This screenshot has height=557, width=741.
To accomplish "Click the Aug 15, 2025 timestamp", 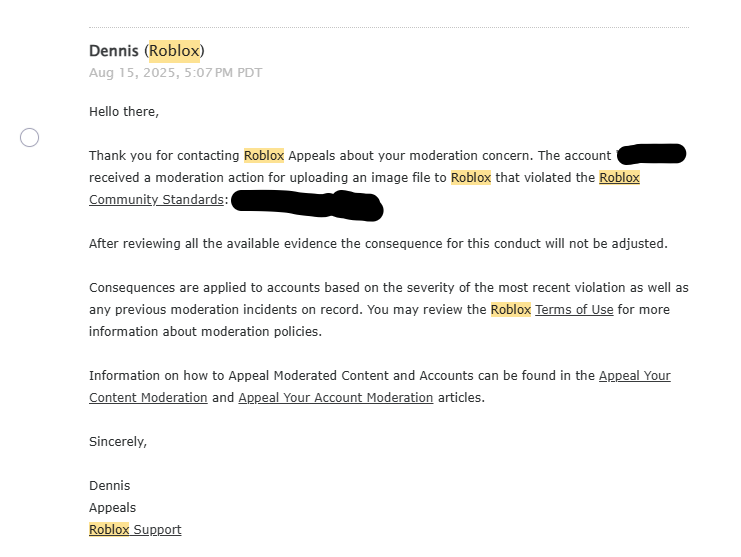I will pos(175,73).
